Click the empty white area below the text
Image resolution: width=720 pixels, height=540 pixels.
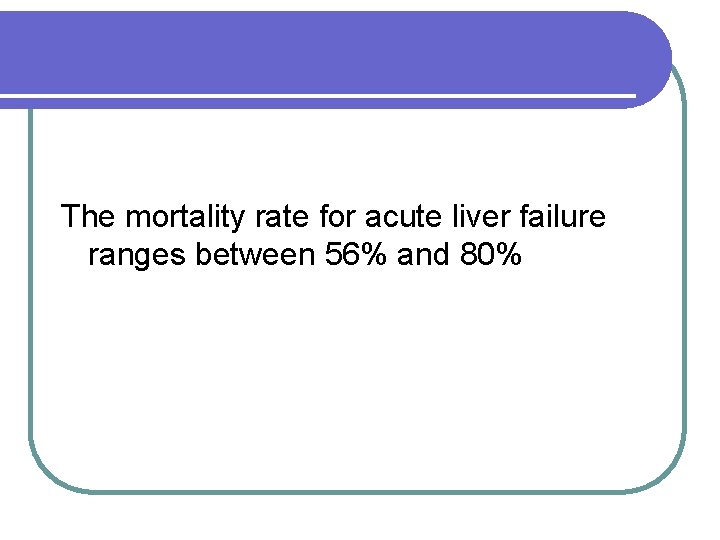point(360,380)
